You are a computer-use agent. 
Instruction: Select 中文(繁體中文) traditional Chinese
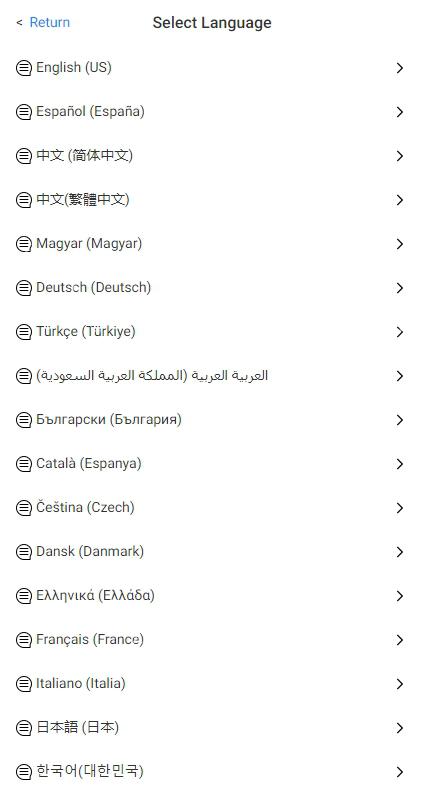(212, 199)
